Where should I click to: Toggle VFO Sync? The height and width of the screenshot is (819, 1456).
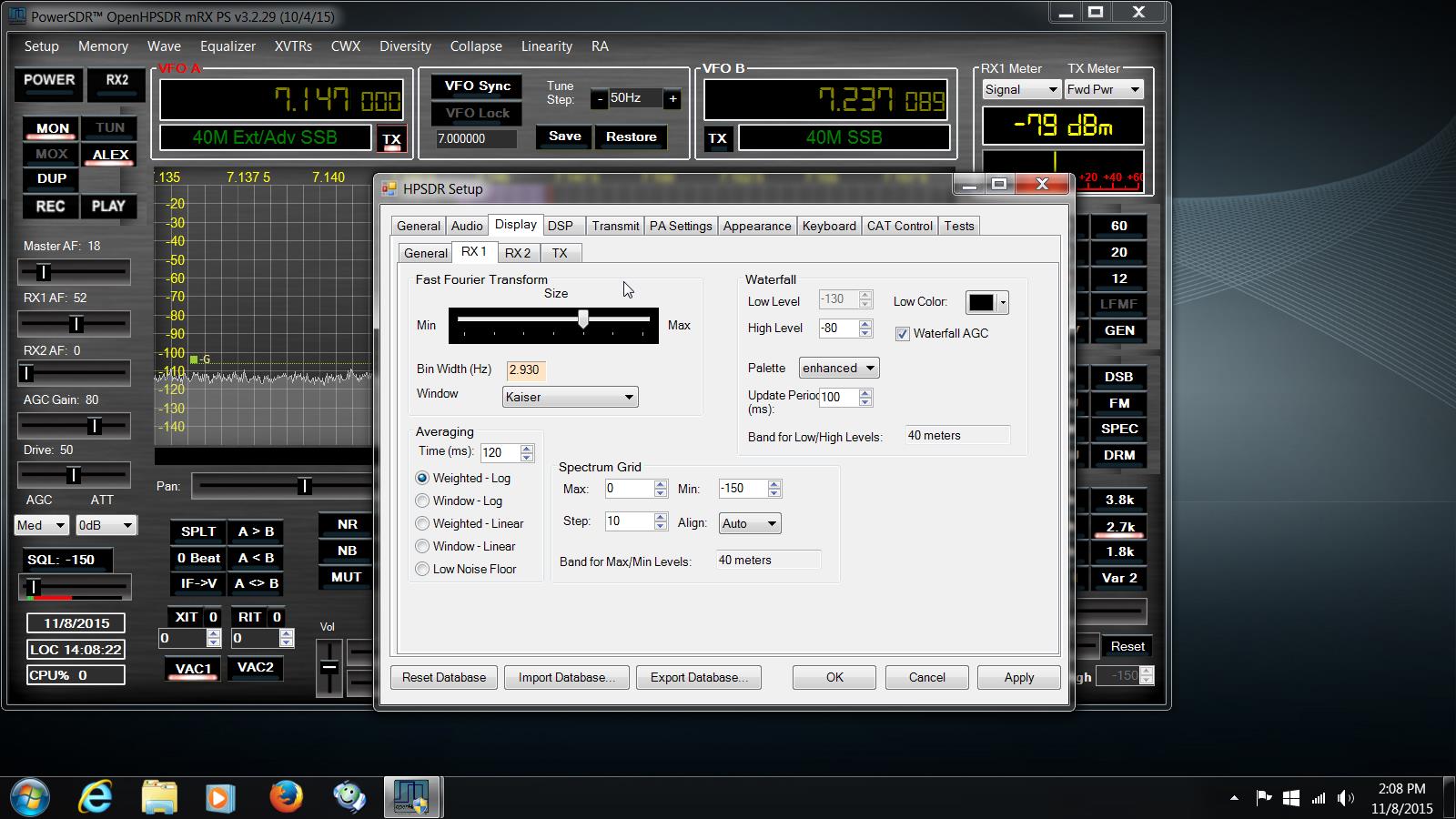click(x=478, y=86)
